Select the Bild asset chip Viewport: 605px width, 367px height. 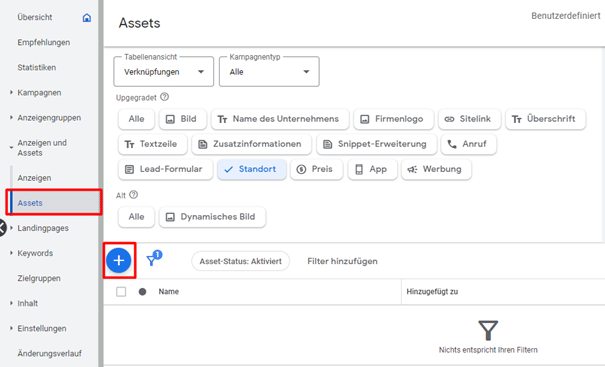tap(183, 119)
